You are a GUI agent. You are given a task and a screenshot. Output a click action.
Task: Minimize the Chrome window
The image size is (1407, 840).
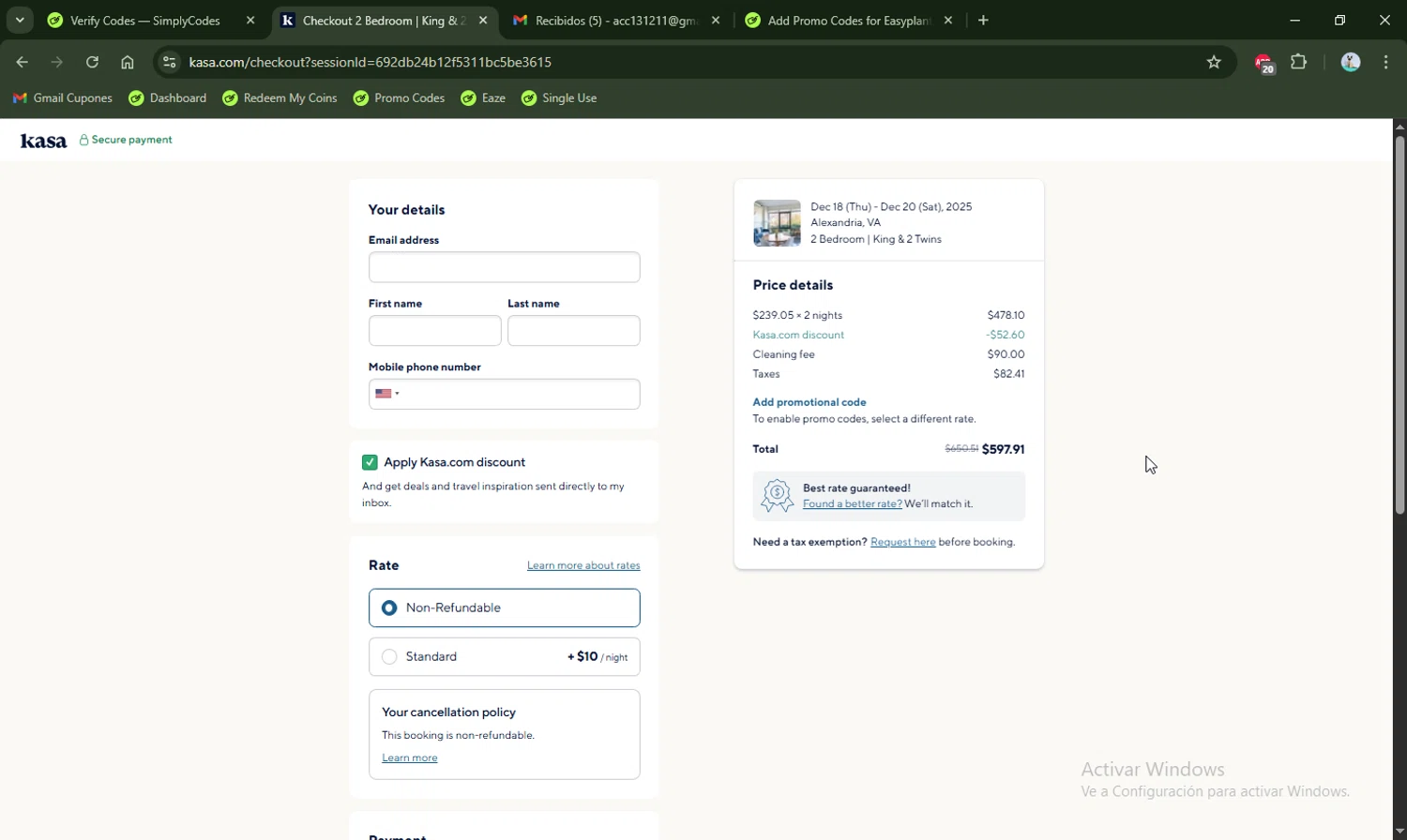click(1295, 20)
